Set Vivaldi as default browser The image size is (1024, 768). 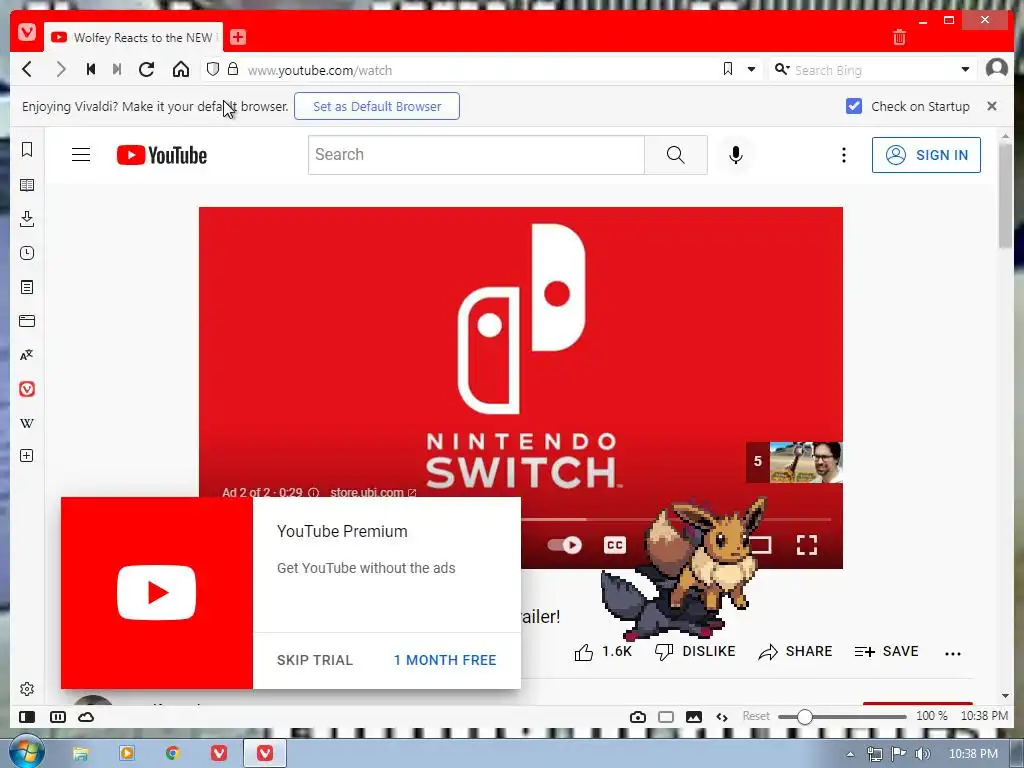(x=377, y=106)
